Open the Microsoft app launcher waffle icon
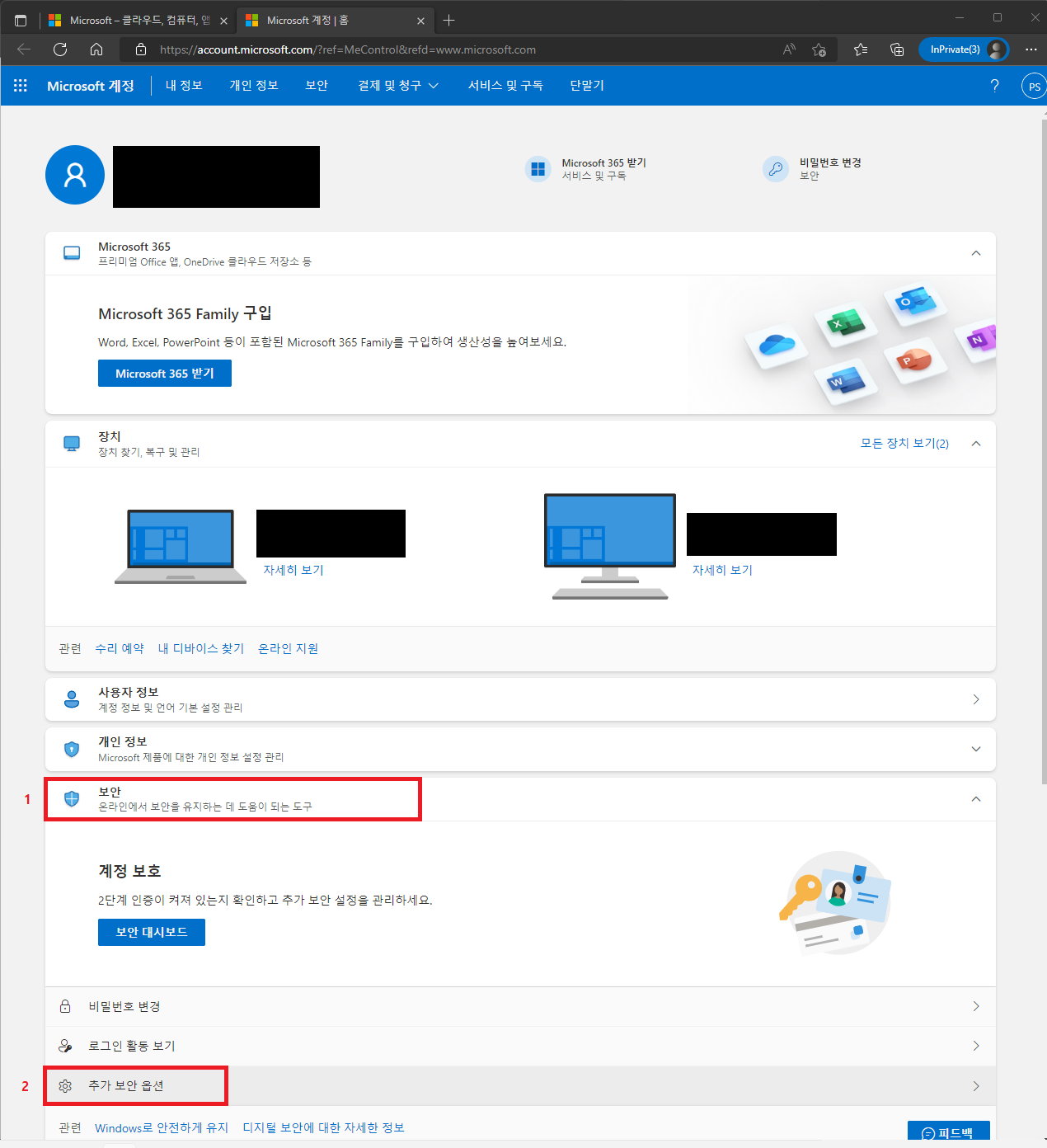The height and width of the screenshot is (1148, 1047). pyautogui.click(x=21, y=86)
